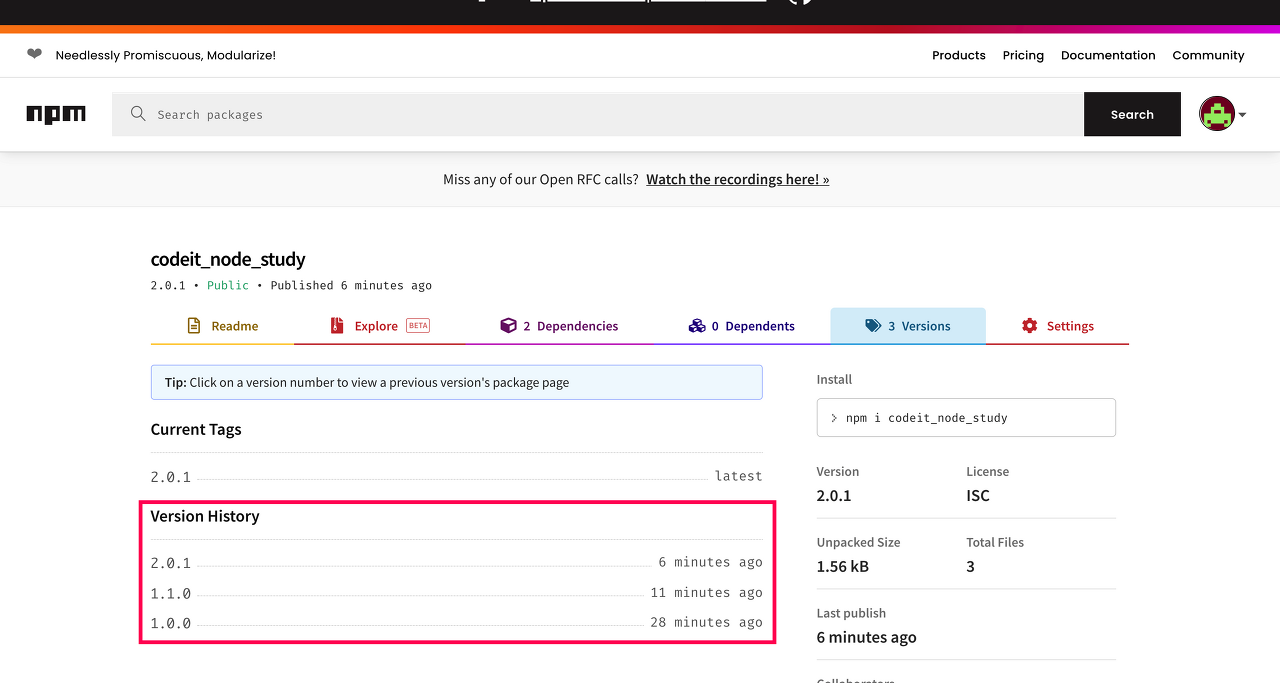Click the Public label

click(228, 285)
